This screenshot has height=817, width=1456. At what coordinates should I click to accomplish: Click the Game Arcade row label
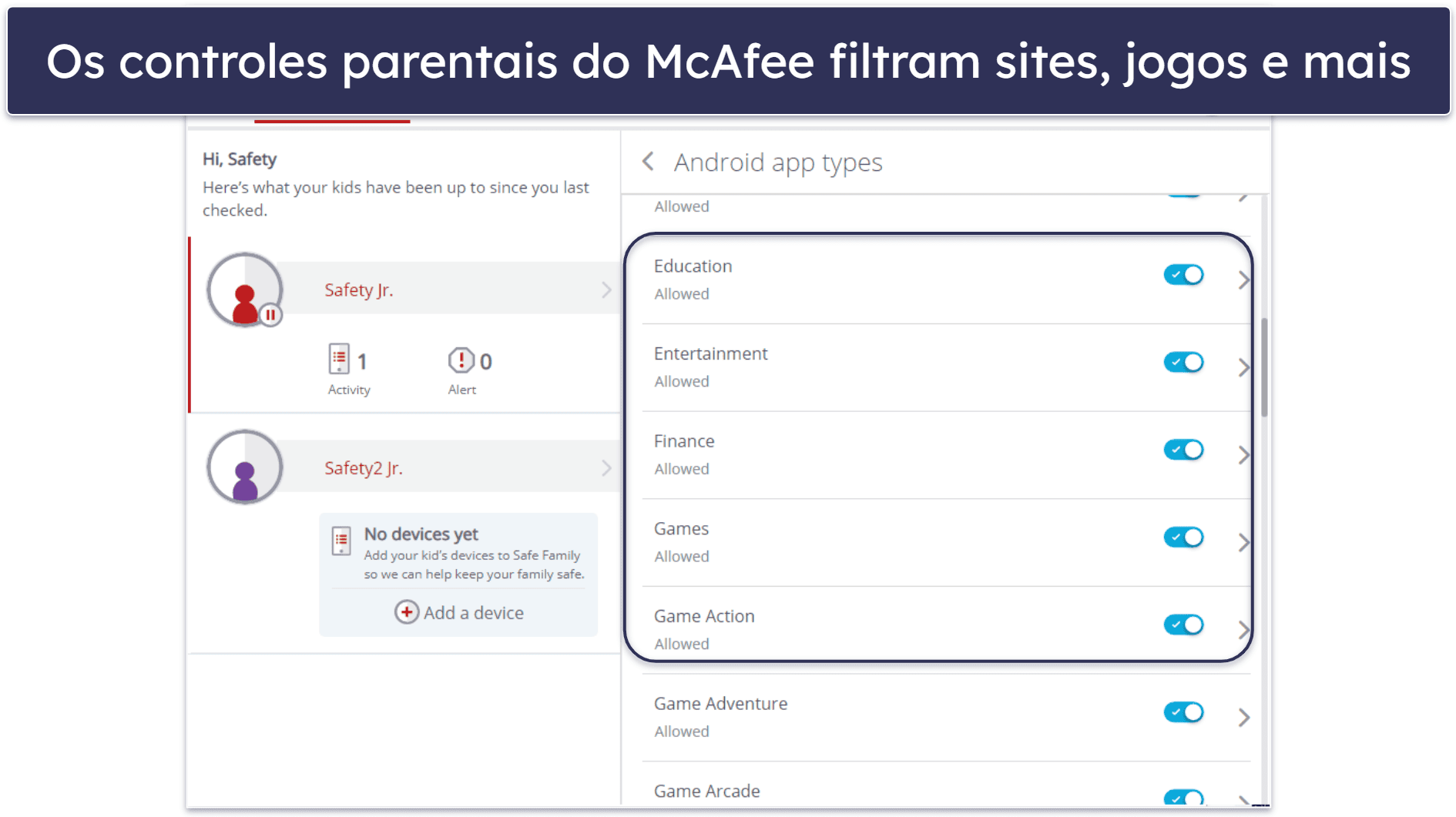[x=706, y=791]
